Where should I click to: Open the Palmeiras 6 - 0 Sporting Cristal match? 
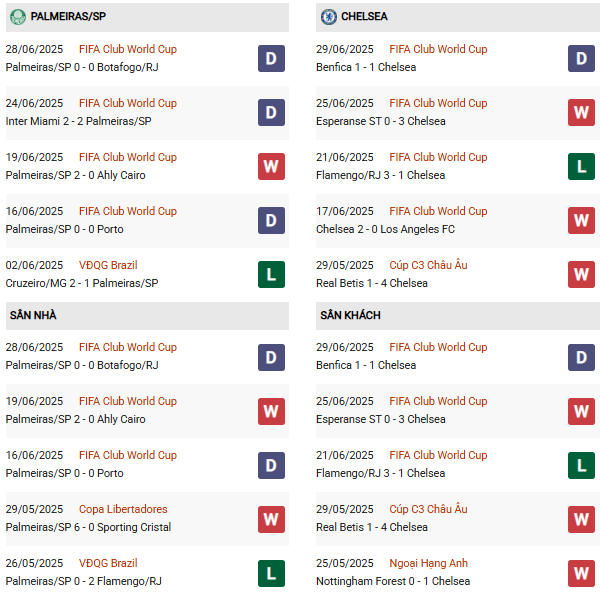(x=88, y=527)
